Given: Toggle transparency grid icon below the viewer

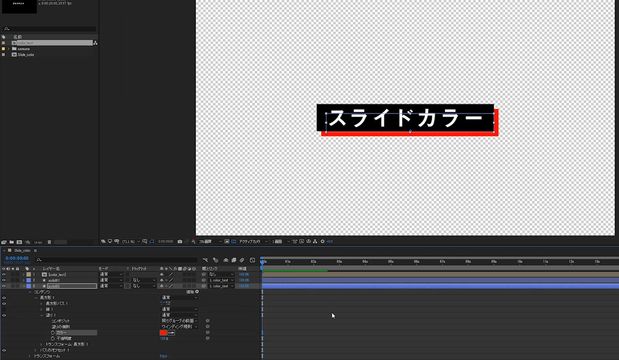Looking at the screenshot, I should (x=234, y=242).
